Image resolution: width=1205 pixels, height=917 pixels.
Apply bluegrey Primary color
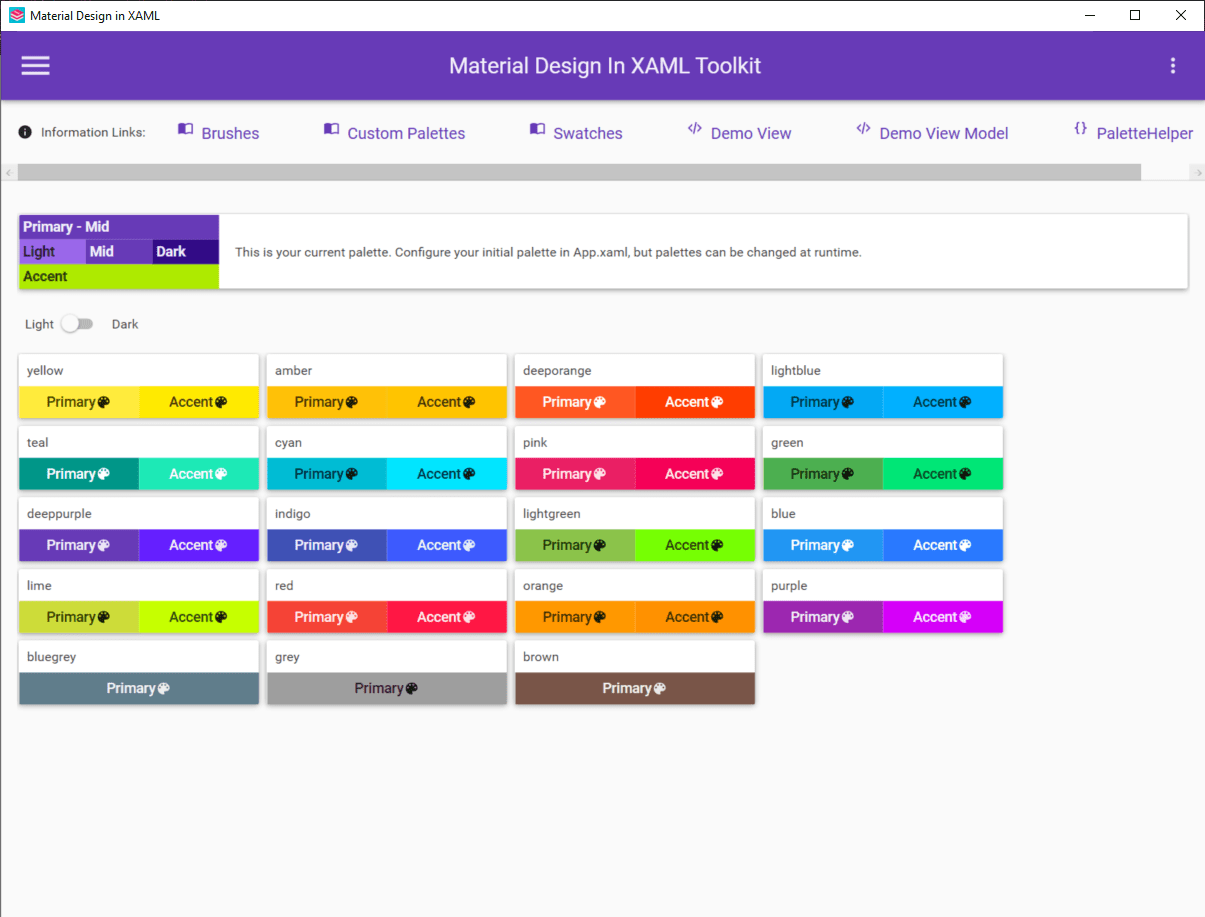click(x=139, y=688)
